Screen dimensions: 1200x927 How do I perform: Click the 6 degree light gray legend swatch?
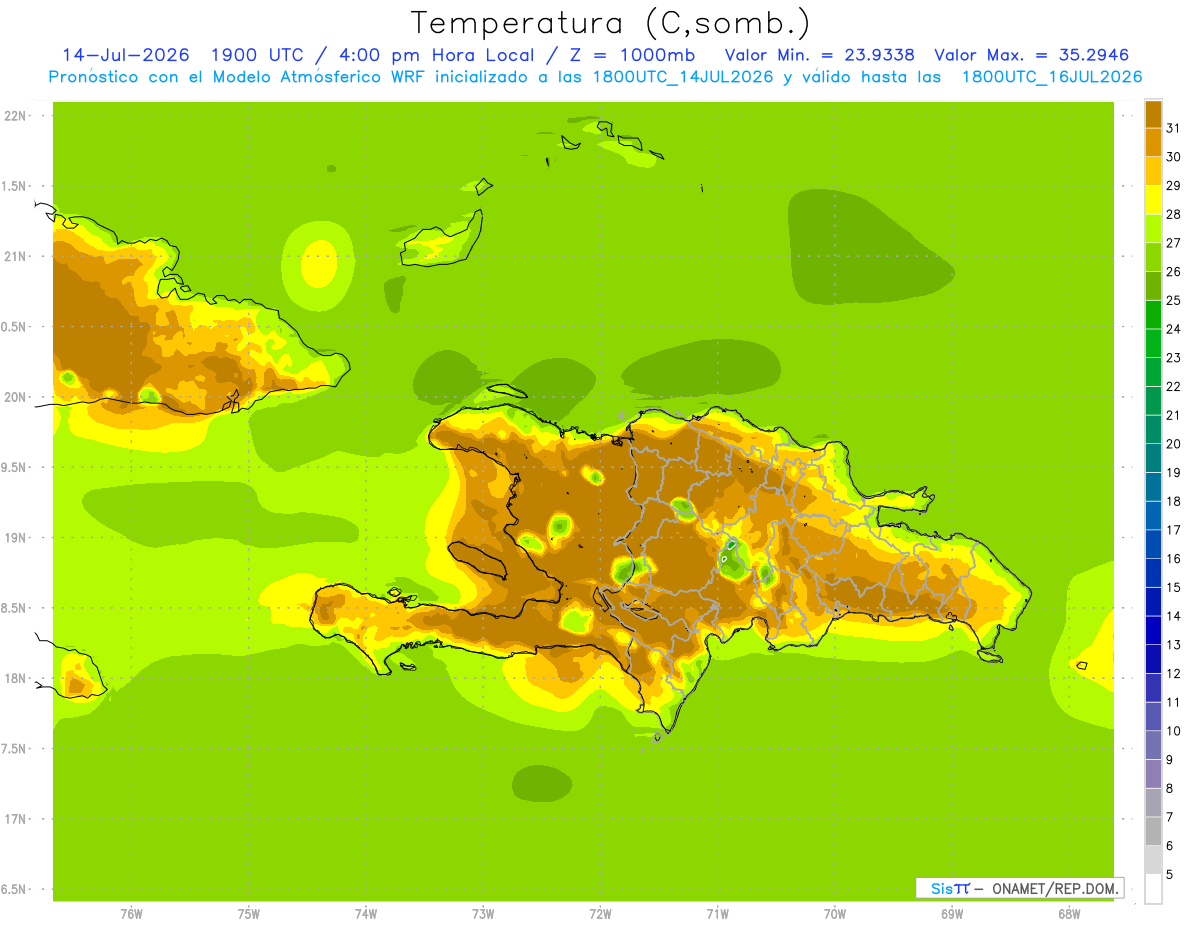(1153, 831)
